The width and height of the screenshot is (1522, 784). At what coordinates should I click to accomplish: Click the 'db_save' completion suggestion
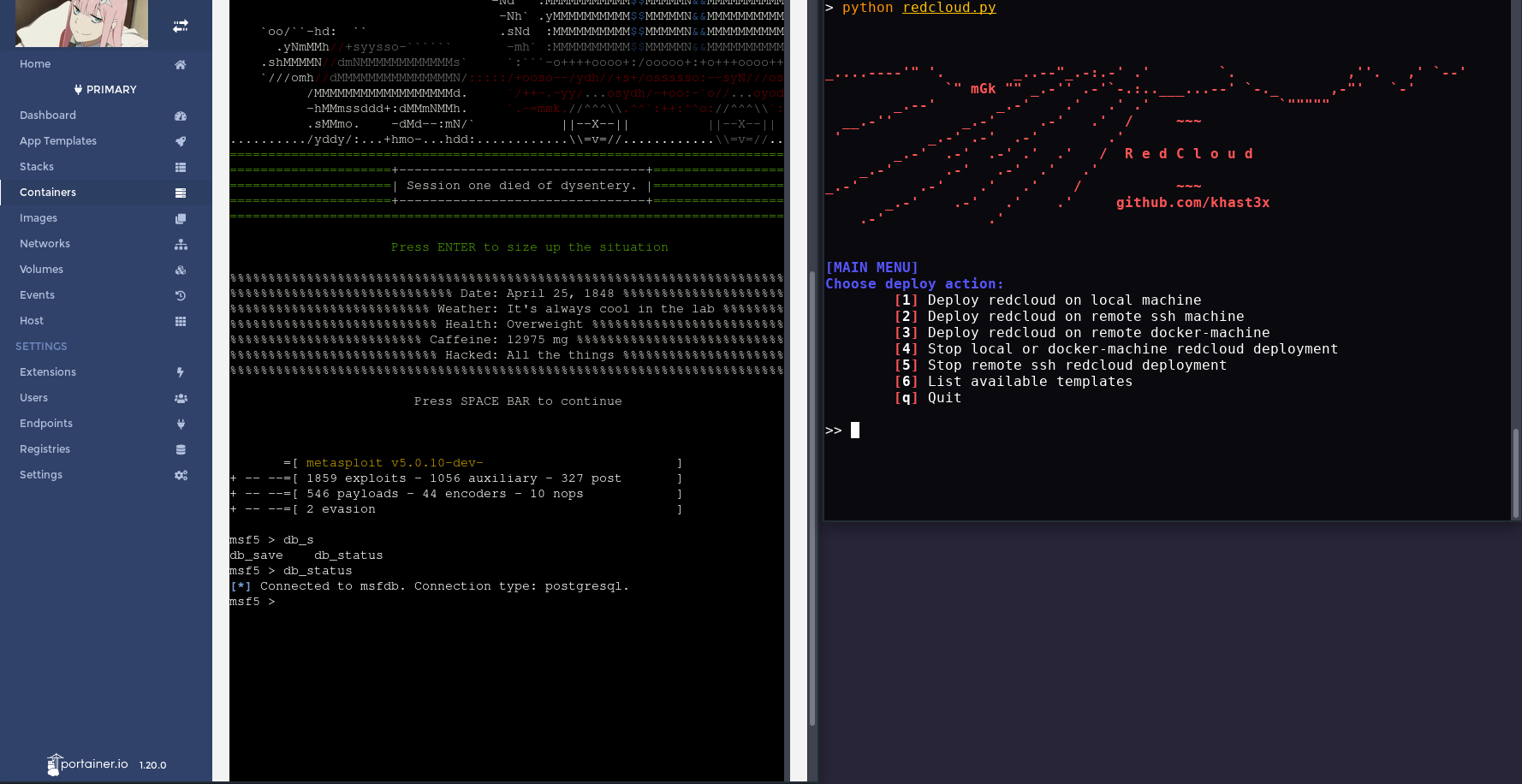tap(256, 555)
